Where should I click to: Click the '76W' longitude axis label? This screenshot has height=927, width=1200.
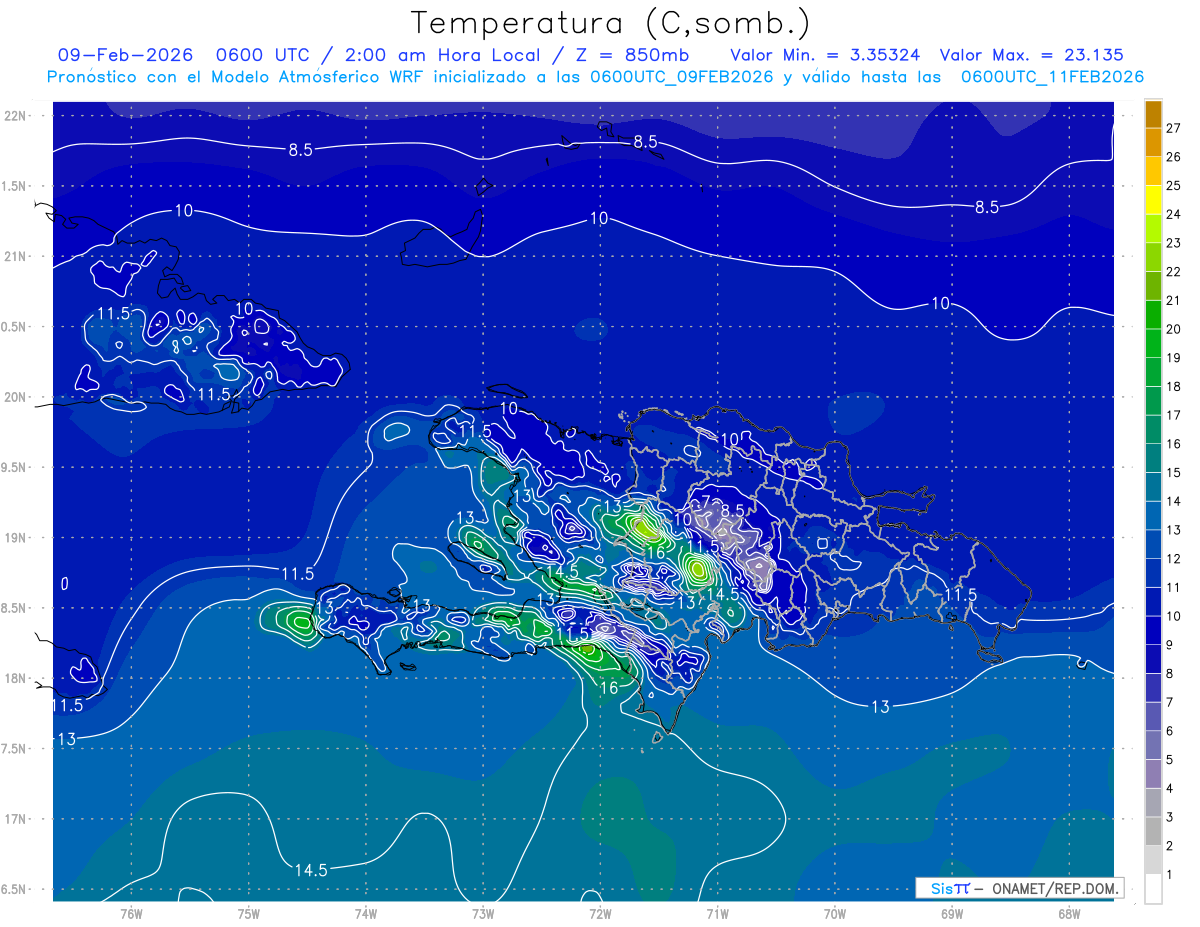(x=131, y=913)
